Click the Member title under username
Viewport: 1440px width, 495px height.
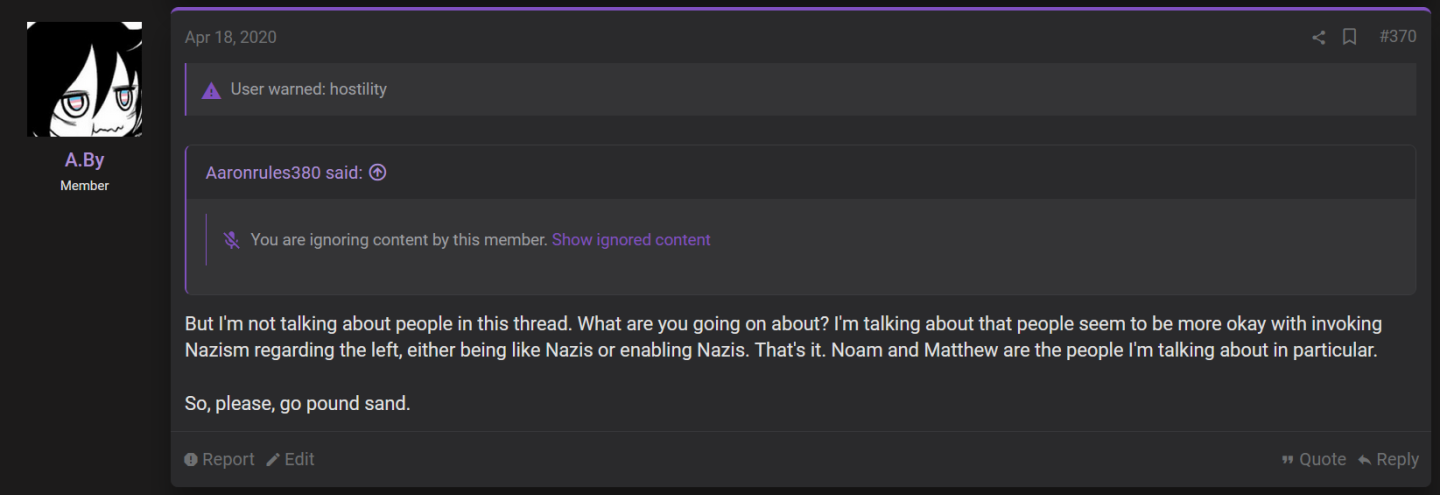pyautogui.click(x=84, y=185)
